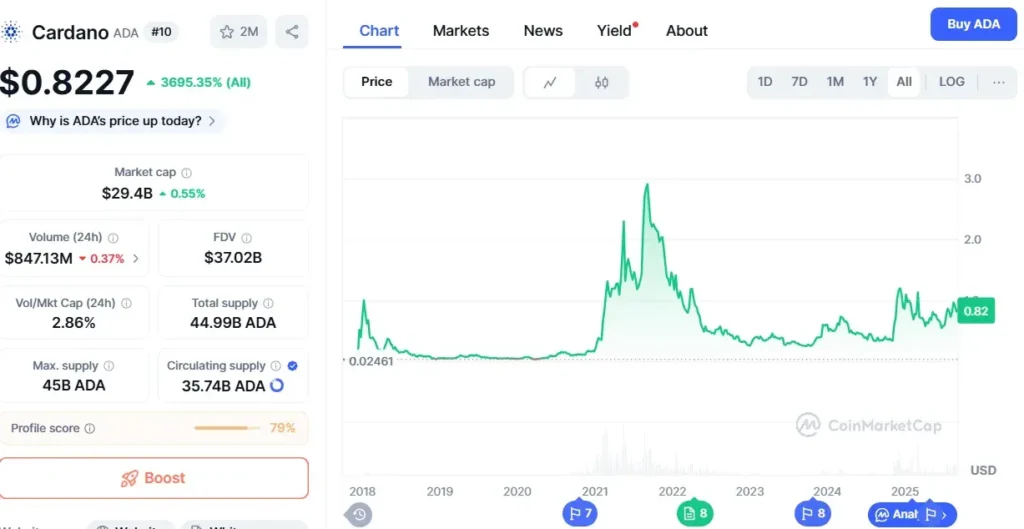The height and width of the screenshot is (529, 1024).
Task: Click the circulating supply verified badge
Action: [x=293, y=366]
